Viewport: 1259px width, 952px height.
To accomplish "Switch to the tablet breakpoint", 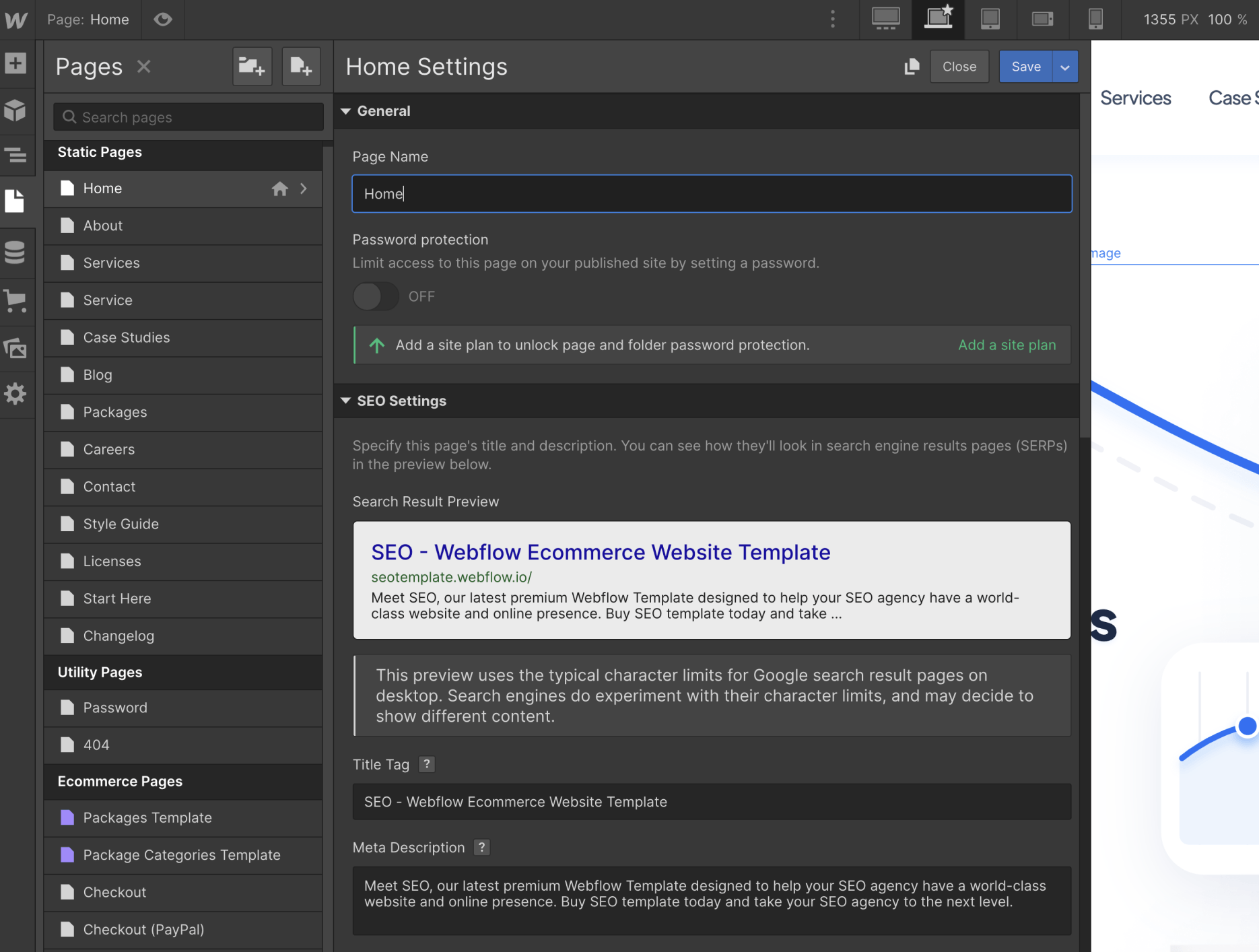I will tap(990, 20).
